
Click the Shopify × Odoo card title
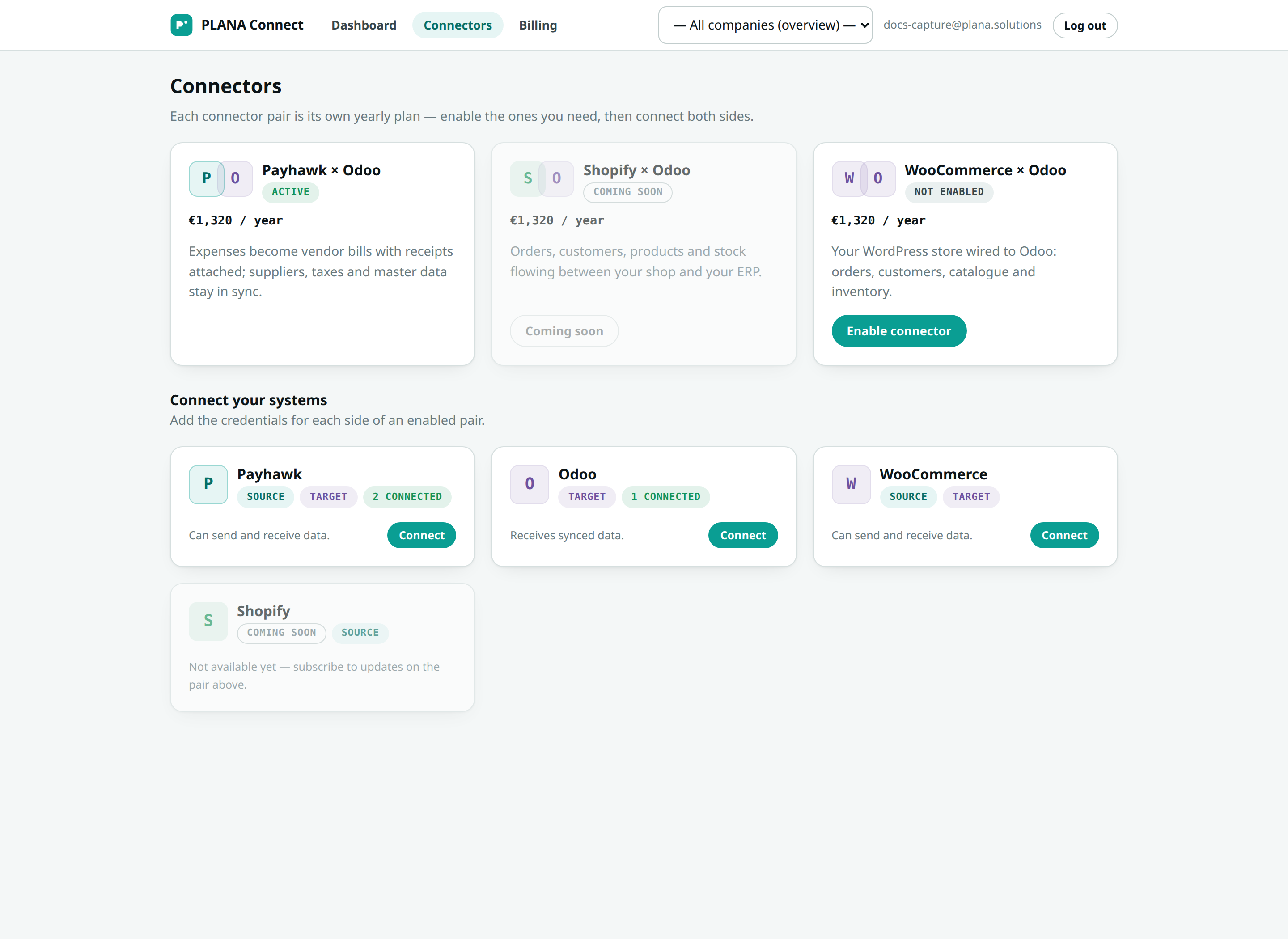pyautogui.click(x=636, y=170)
